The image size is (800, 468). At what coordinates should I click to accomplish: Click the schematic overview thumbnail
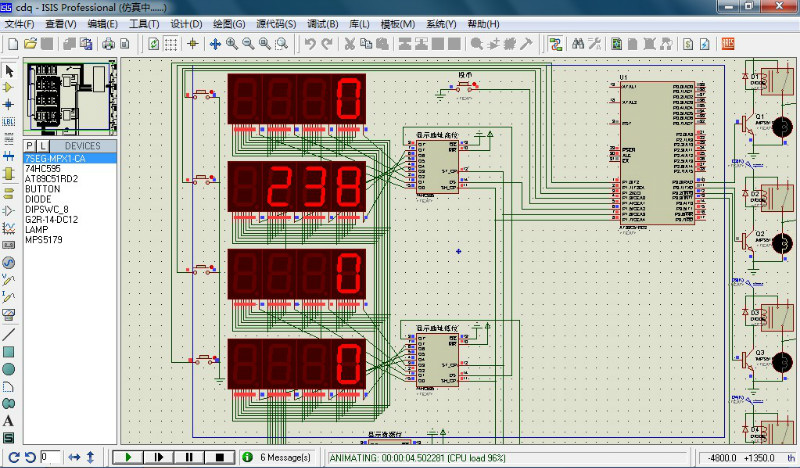pyautogui.click(x=70, y=98)
